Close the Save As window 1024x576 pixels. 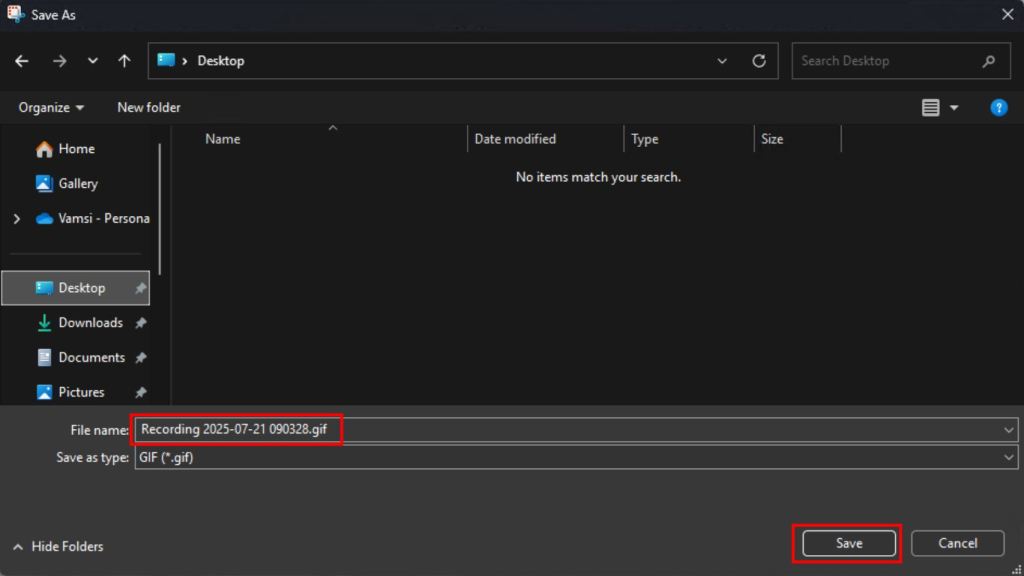(x=1007, y=14)
